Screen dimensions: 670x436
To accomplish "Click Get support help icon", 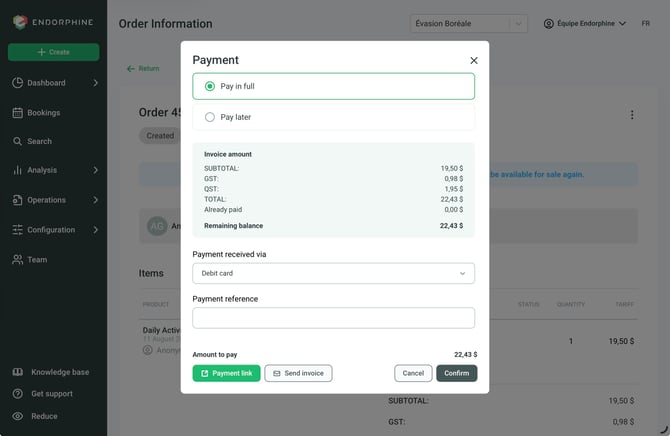I will click(18, 394).
